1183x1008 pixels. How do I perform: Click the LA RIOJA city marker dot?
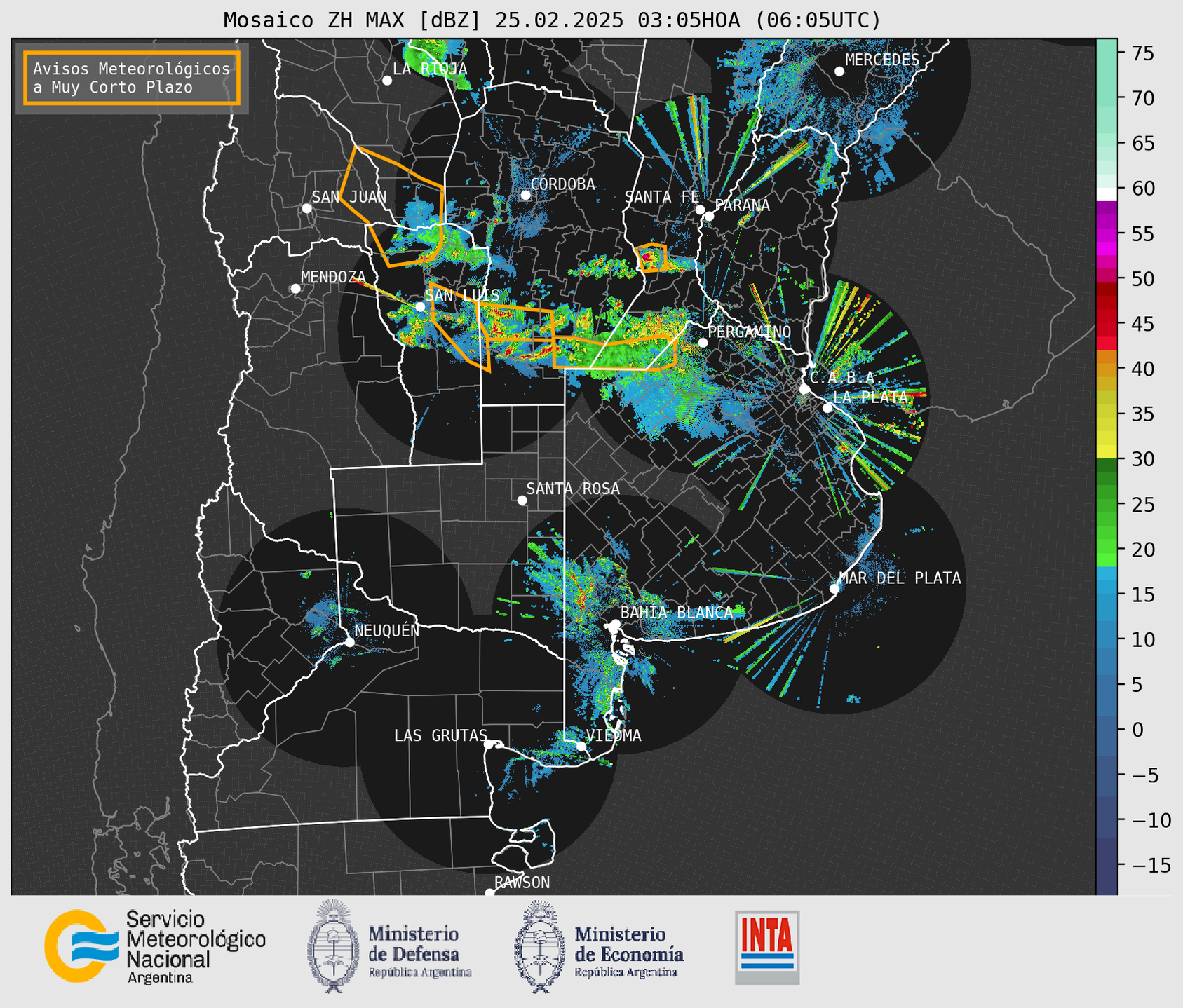click(387, 81)
